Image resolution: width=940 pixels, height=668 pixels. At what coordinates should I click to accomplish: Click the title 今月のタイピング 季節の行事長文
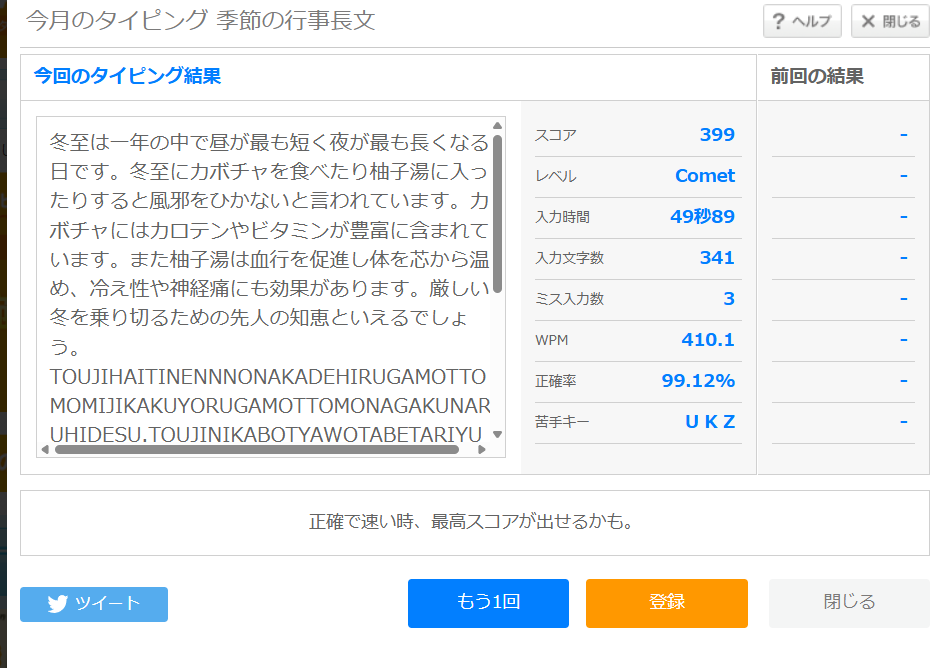tap(201, 20)
